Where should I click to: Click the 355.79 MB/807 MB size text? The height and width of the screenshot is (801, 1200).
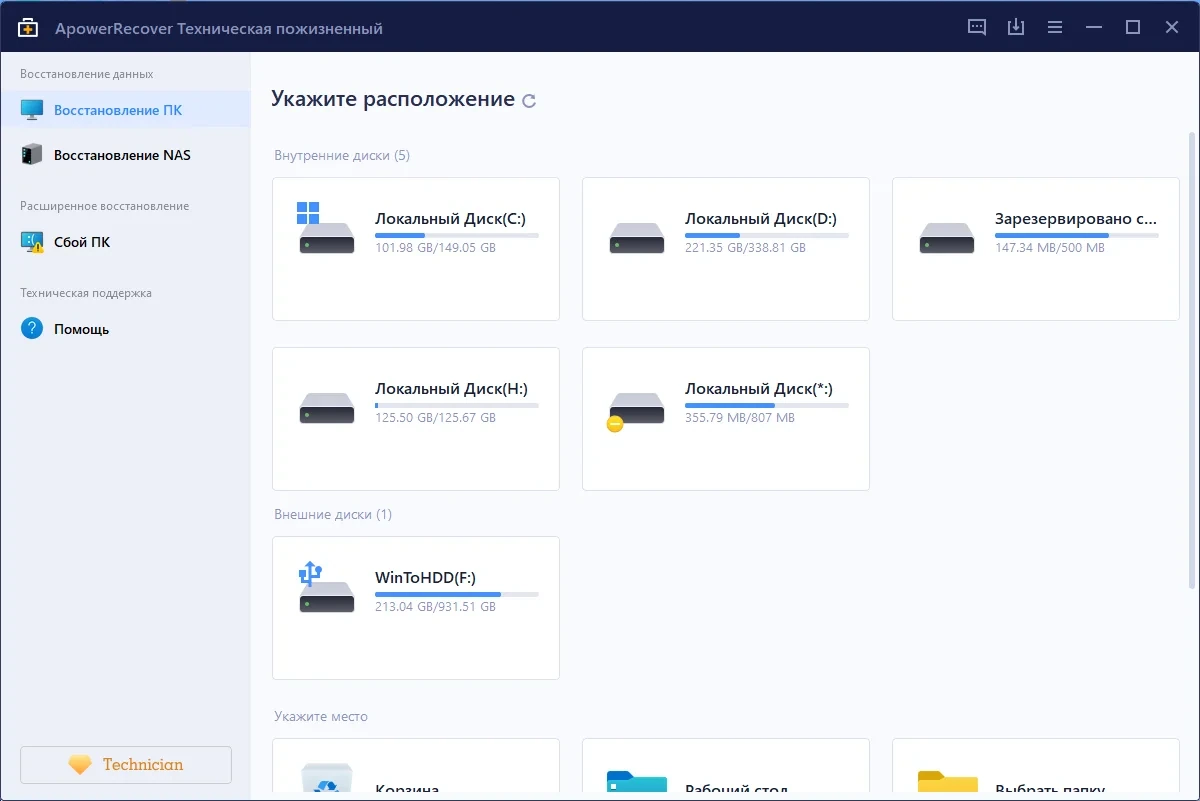coord(740,418)
